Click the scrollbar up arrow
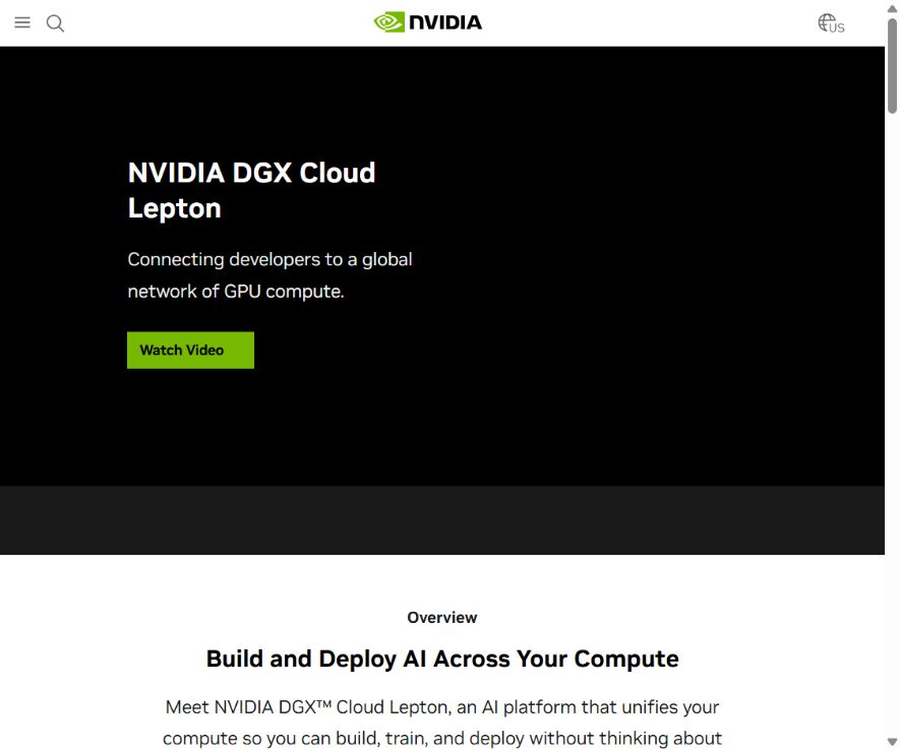Screen dimensions: 900x750 coord(892,9)
